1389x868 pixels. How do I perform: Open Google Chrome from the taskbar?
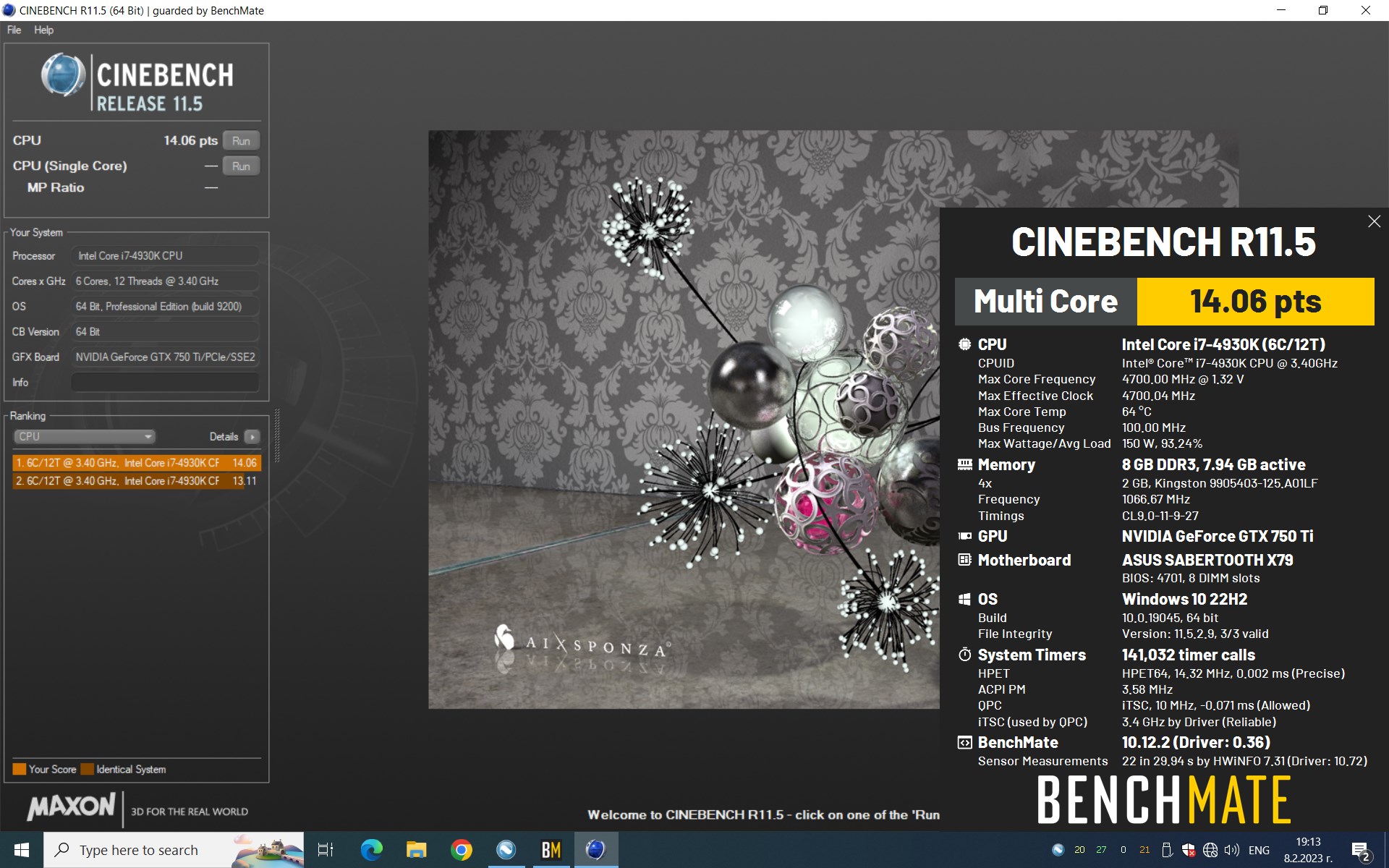tap(461, 850)
